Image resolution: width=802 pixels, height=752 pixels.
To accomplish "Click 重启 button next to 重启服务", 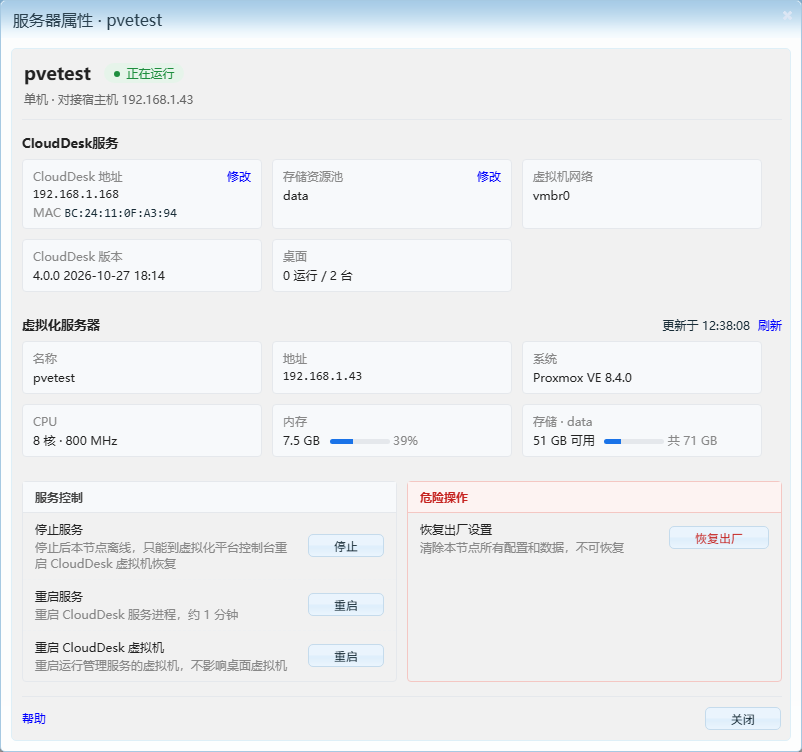I will click(x=346, y=605).
